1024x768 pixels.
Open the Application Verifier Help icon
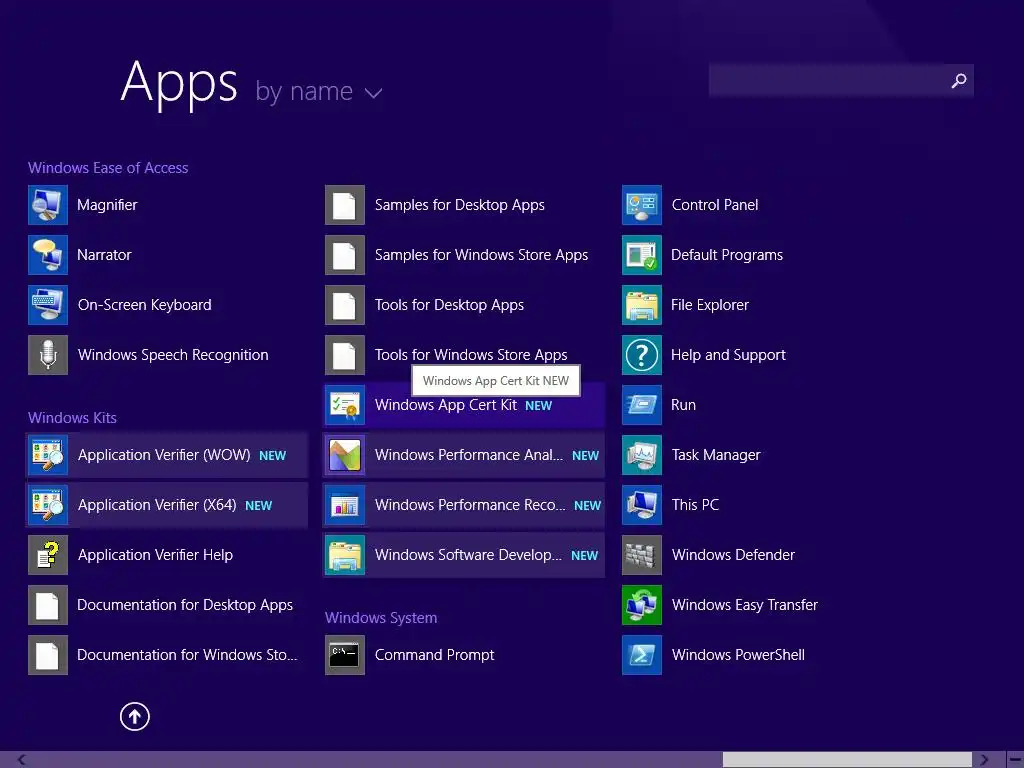[48, 555]
